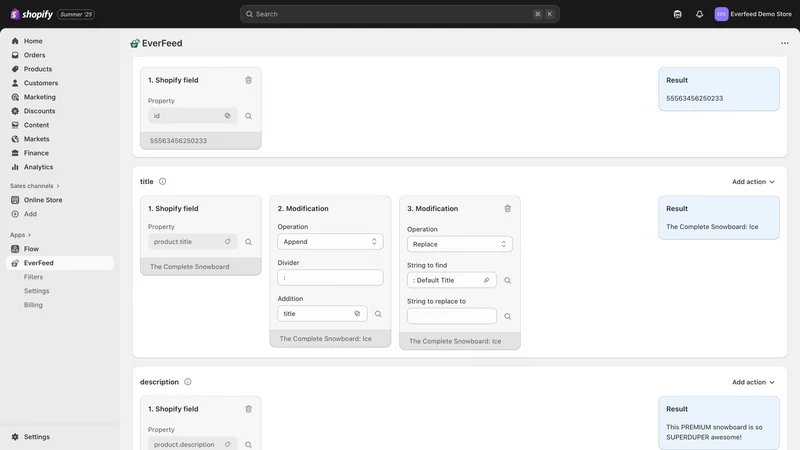
Task: Focus the top Search bar
Action: coord(399,14)
